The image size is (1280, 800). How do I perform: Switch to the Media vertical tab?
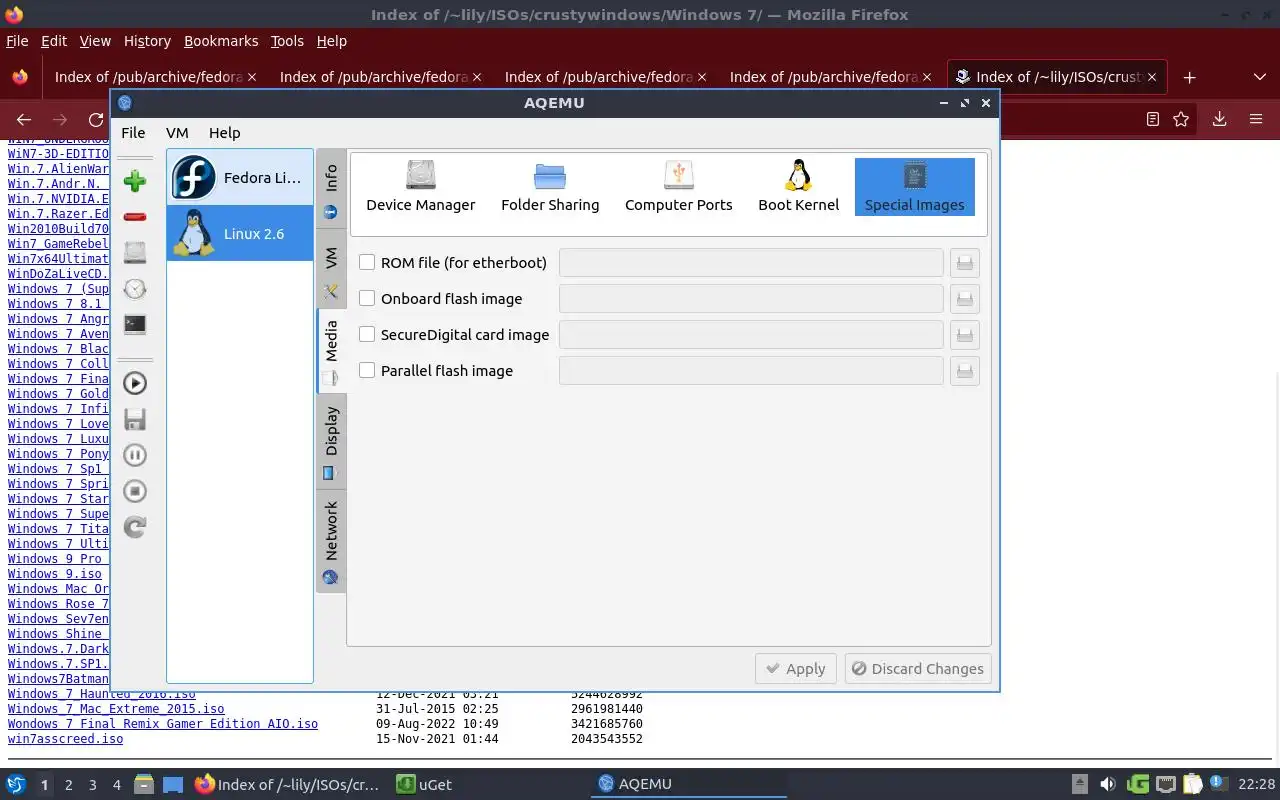tap(331, 350)
